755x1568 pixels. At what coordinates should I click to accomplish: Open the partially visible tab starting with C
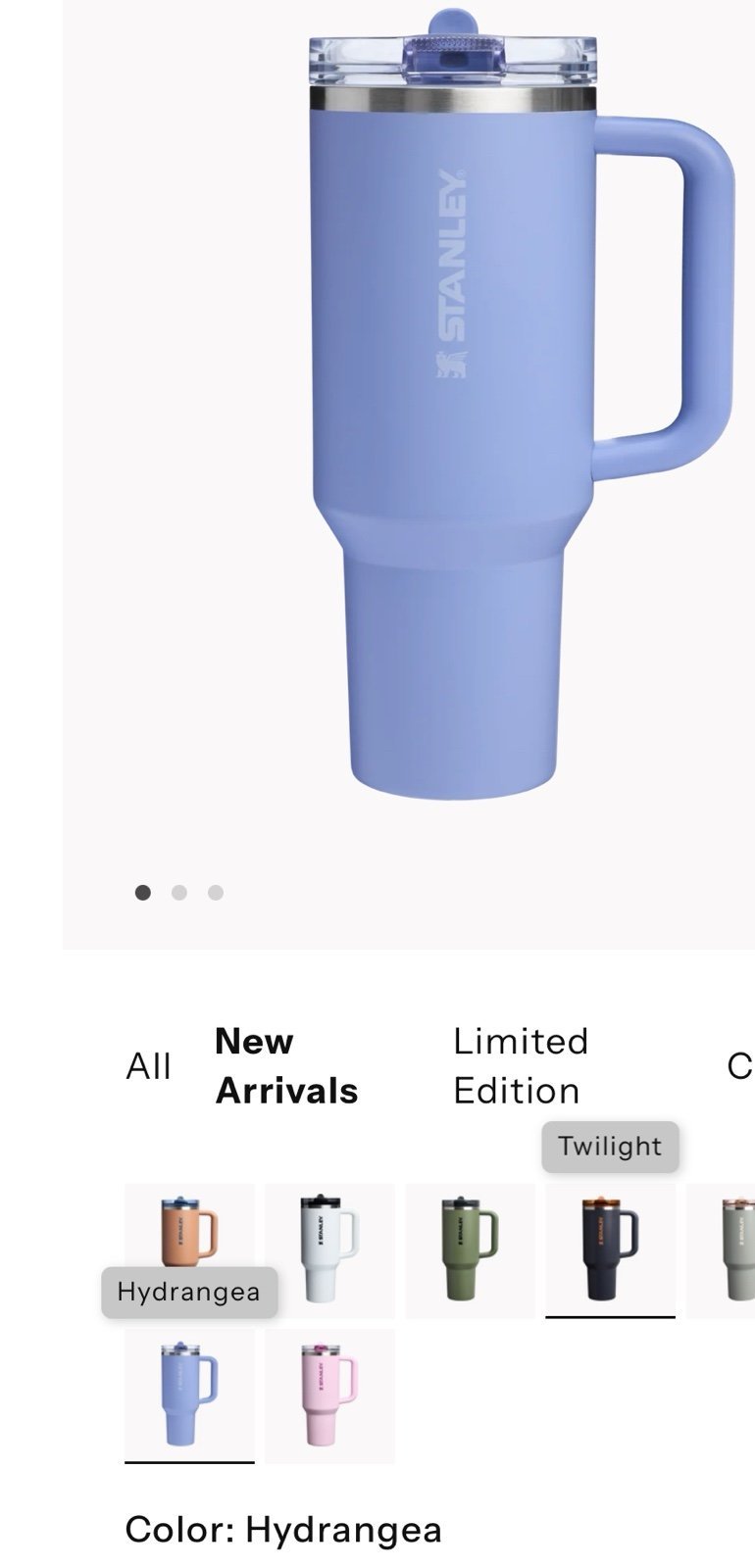(740, 1065)
